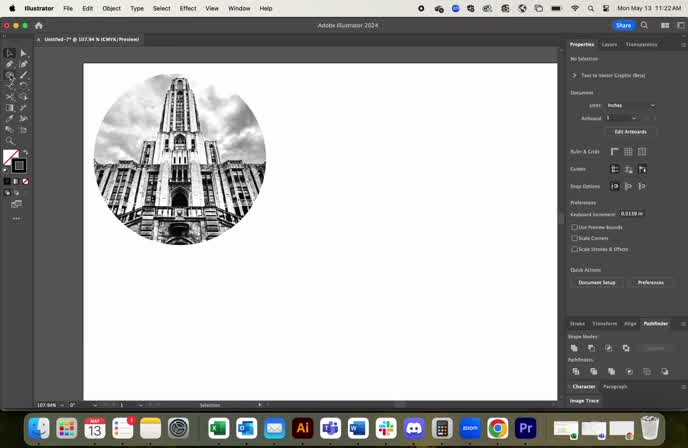Click the Divide pathfinder icon
The width and height of the screenshot is (688, 448).
pos(576,372)
